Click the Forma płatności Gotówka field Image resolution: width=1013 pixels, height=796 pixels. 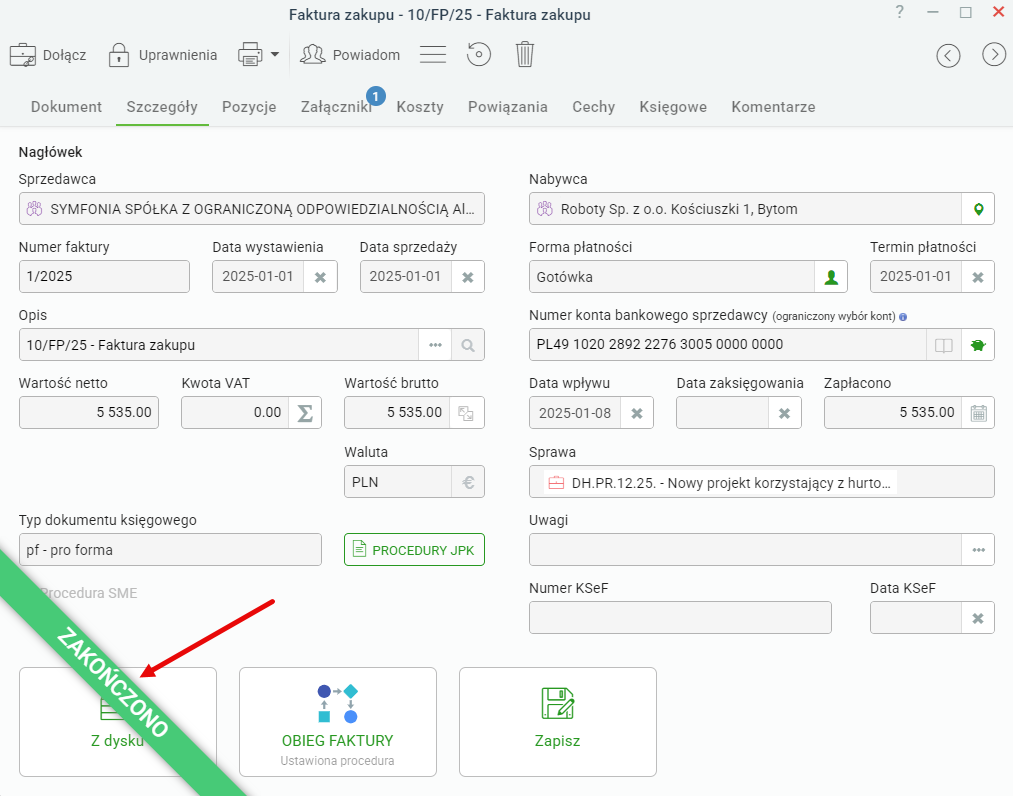[x=672, y=277]
